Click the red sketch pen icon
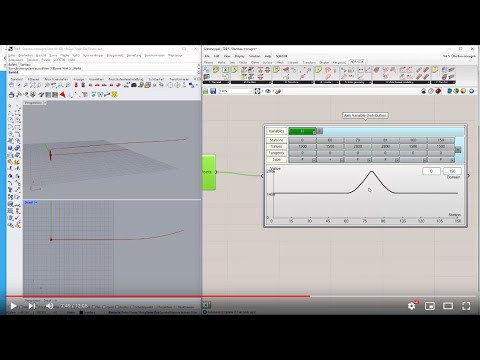This screenshot has width=480, height=360. point(278,91)
